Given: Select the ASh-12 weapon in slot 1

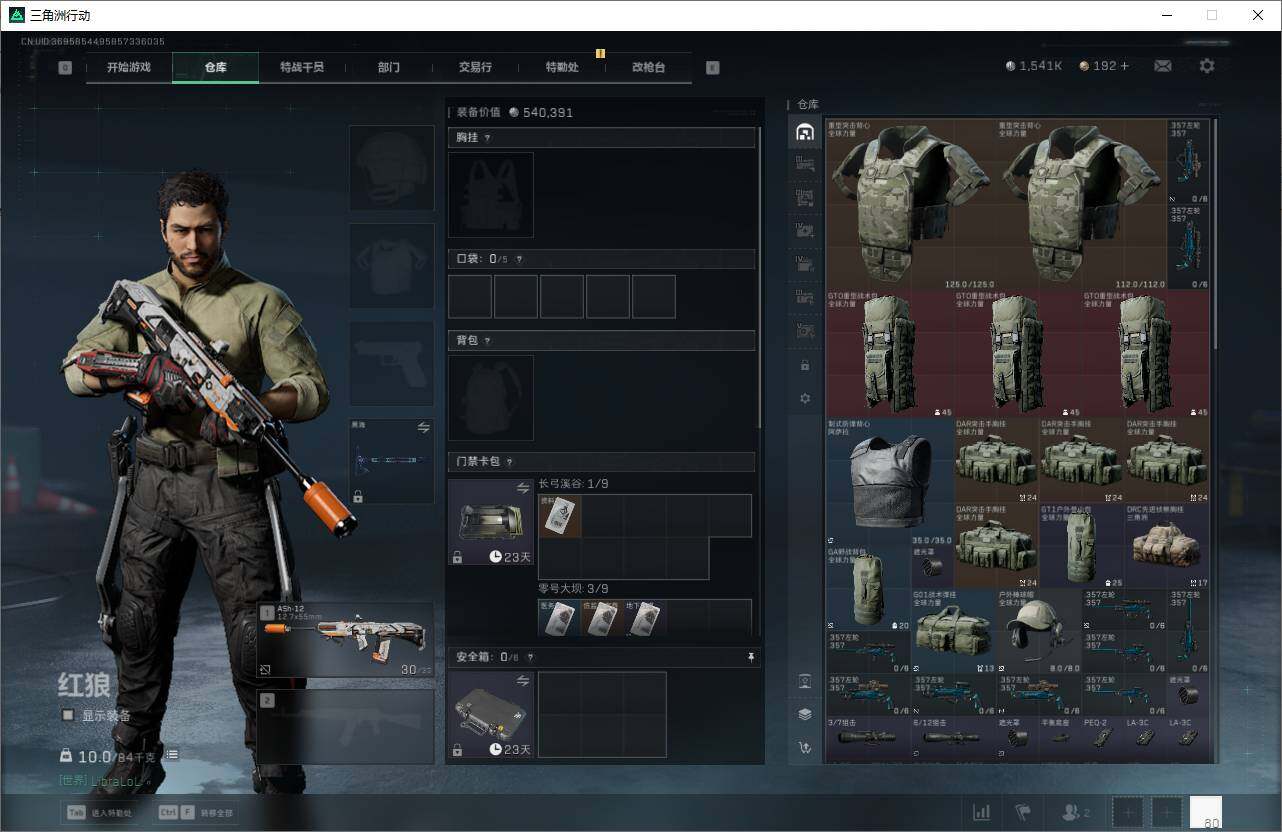Looking at the screenshot, I should click(345, 640).
